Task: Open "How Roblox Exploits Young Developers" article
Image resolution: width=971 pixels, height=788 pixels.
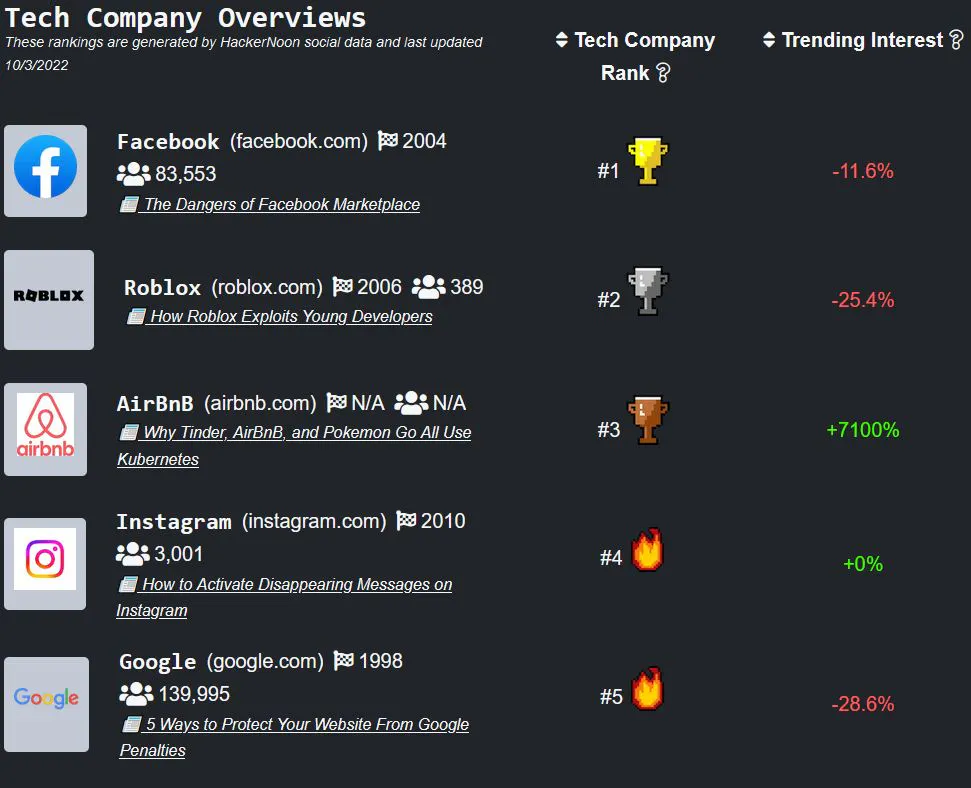Action: click(x=291, y=316)
